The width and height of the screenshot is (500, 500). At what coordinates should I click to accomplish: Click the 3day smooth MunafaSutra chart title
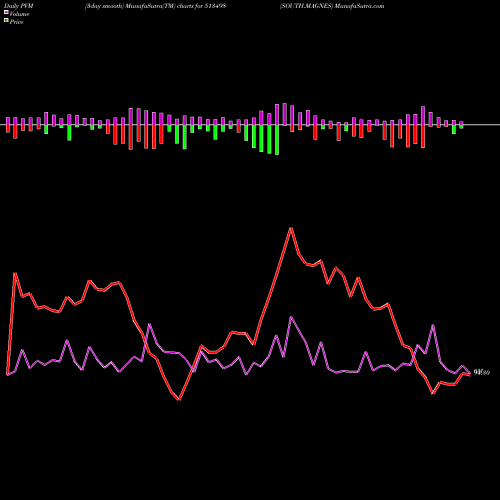pos(156,6)
